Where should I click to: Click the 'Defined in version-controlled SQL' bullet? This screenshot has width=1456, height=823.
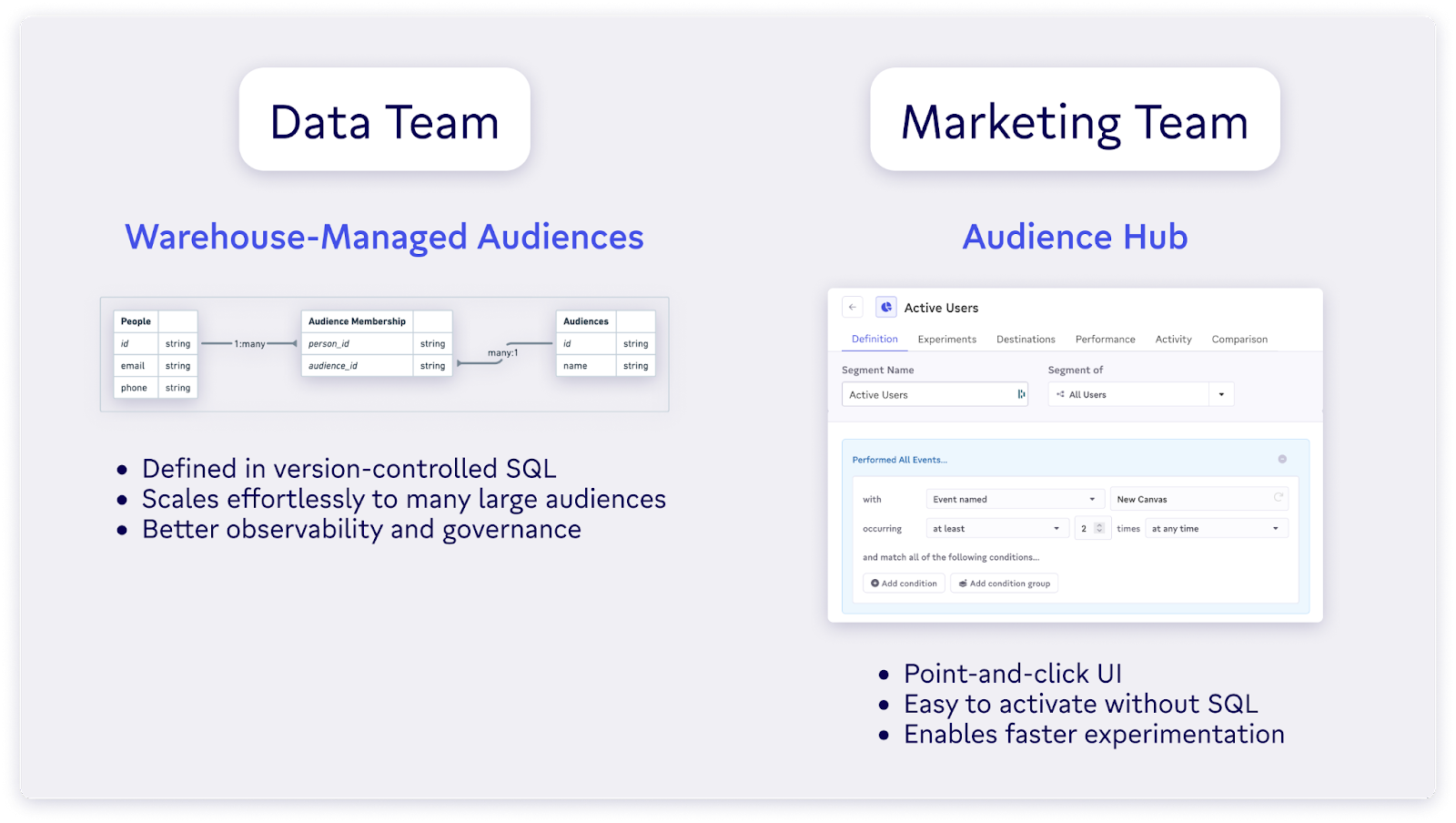(349, 469)
